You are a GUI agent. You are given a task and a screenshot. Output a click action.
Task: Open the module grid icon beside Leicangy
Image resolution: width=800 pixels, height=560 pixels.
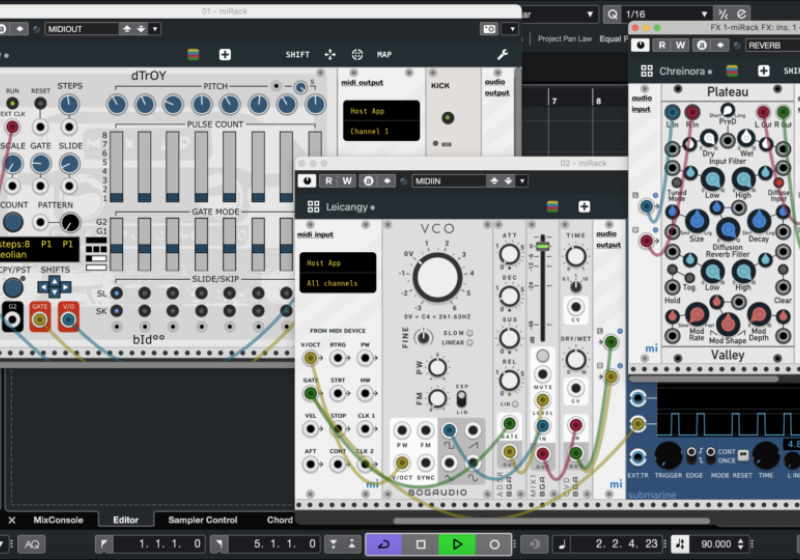[x=312, y=207]
